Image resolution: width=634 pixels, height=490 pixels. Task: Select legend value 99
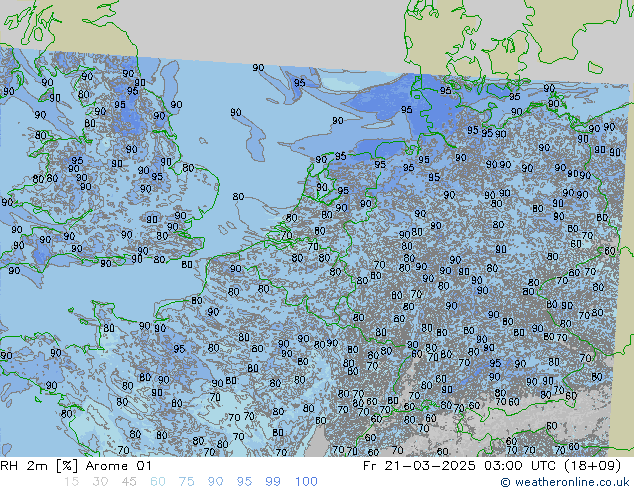[x=273, y=482]
